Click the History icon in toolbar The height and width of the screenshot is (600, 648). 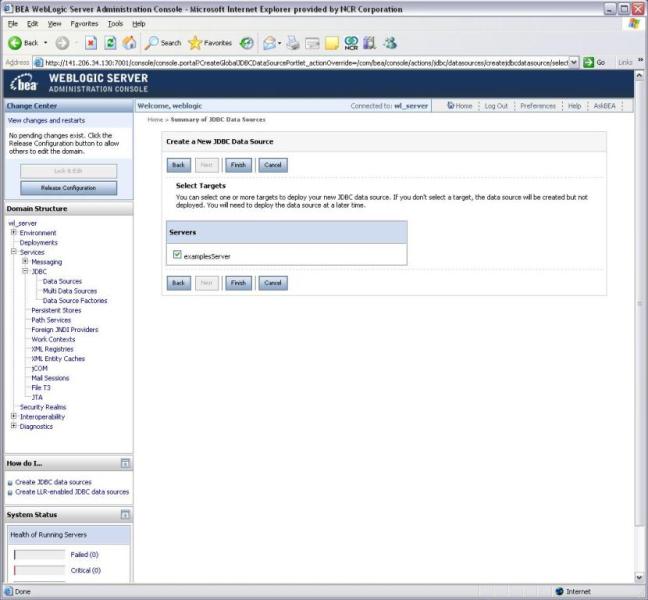point(247,43)
